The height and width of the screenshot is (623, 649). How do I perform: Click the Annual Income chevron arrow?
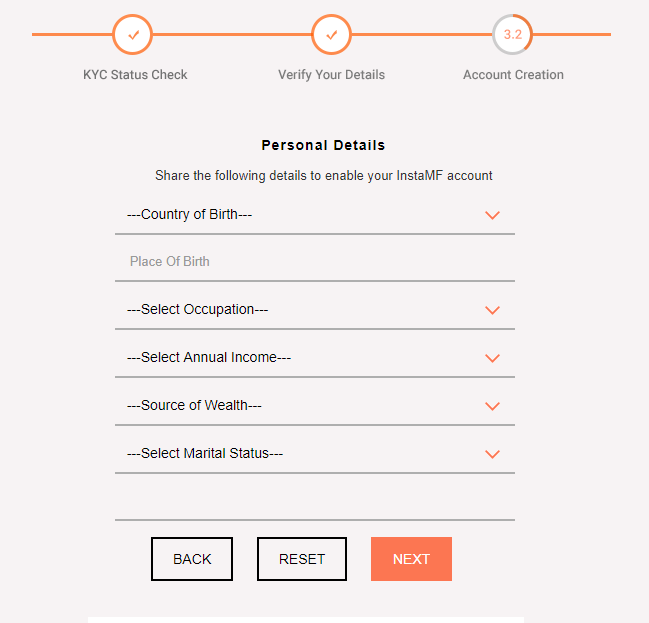coord(492,358)
